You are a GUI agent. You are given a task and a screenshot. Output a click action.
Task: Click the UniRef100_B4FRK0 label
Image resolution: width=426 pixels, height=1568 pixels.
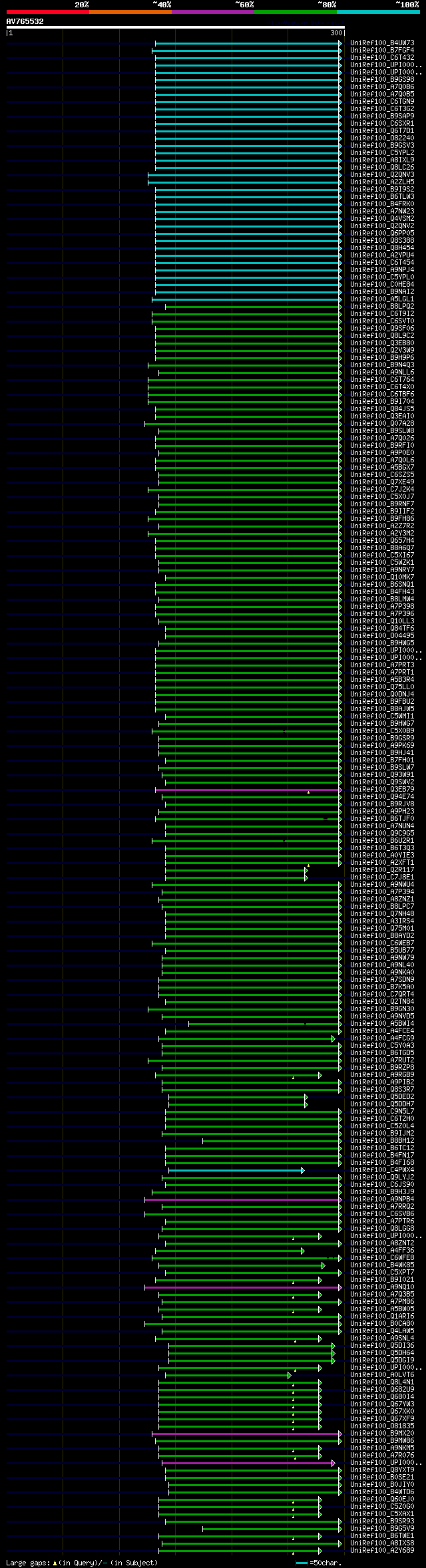click(382, 204)
